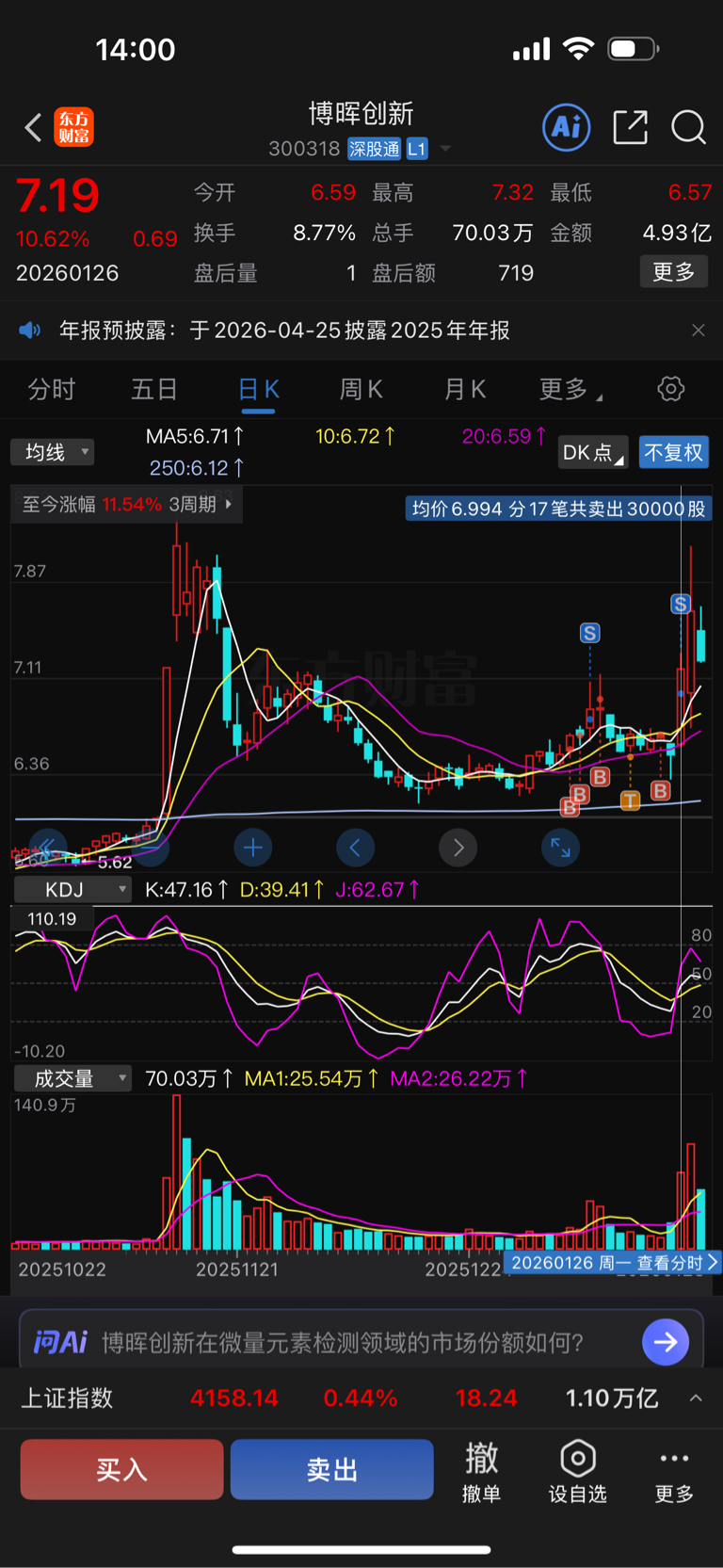Screen dimensions: 723x1568
Task: Tap the blue 卖出 sell button
Action: [331, 1469]
